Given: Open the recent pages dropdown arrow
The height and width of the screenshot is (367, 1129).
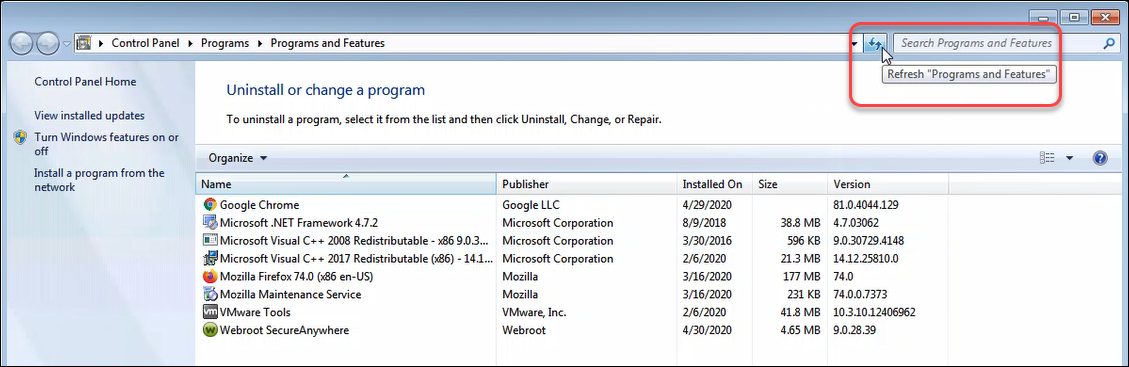Looking at the screenshot, I should point(66,44).
